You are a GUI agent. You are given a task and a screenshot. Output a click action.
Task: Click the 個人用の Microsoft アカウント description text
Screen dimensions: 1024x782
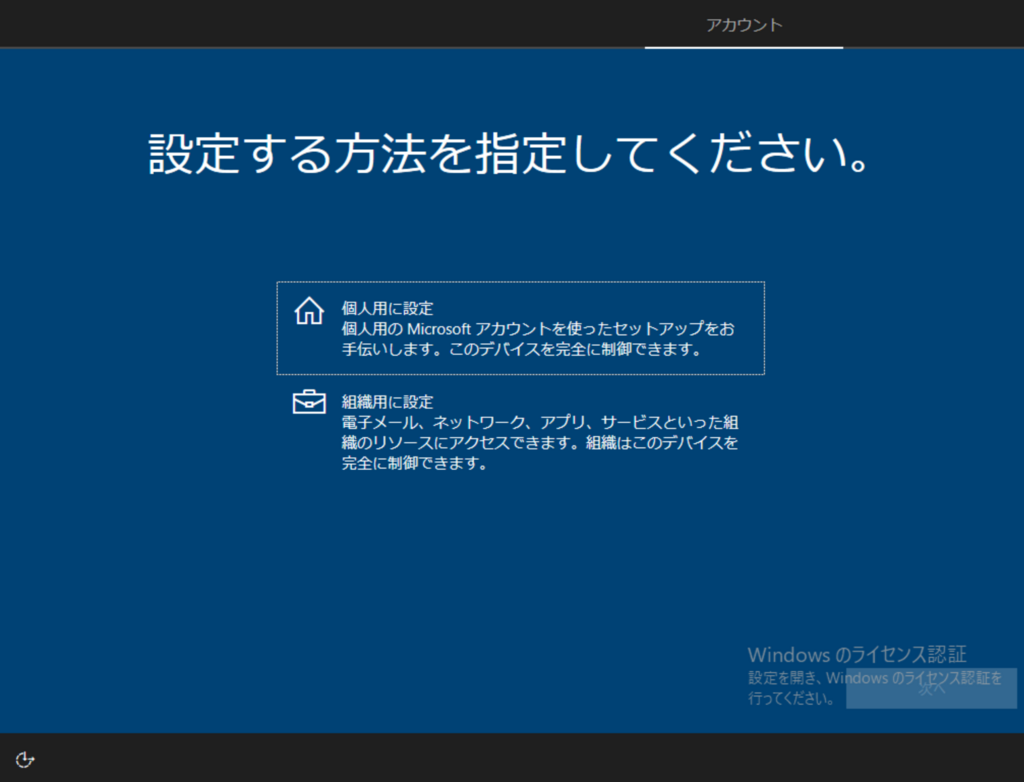(x=538, y=339)
